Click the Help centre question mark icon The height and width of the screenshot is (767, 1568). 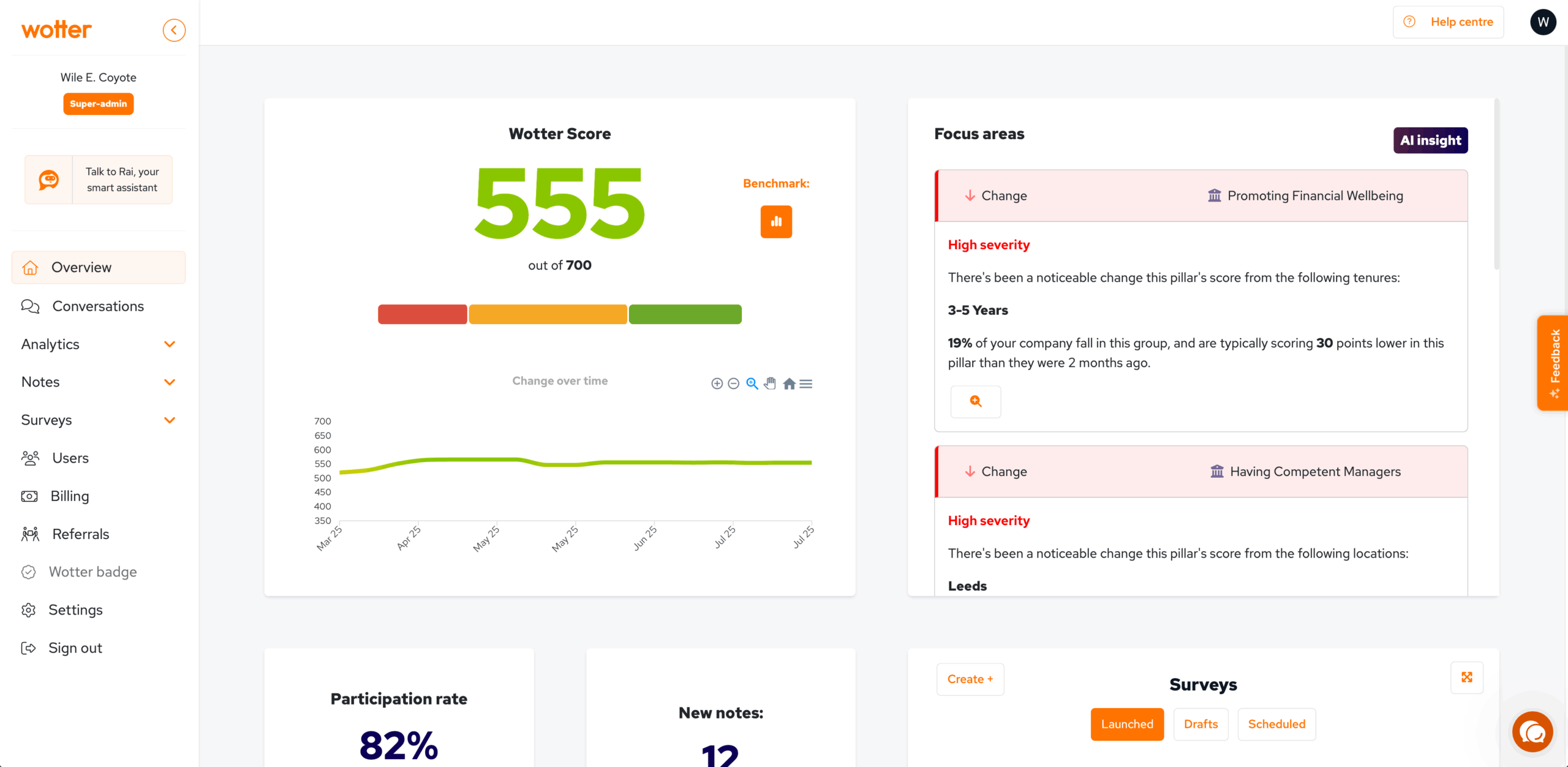point(1409,21)
